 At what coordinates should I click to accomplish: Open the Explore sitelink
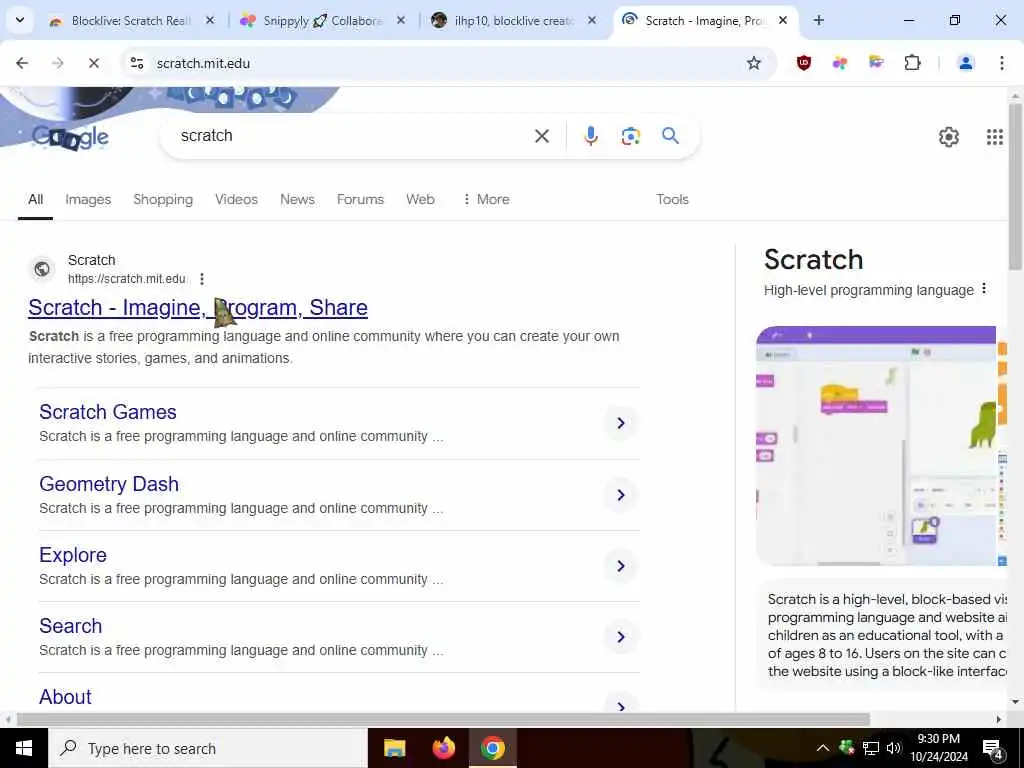pyautogui.click(x=72, y=554)
